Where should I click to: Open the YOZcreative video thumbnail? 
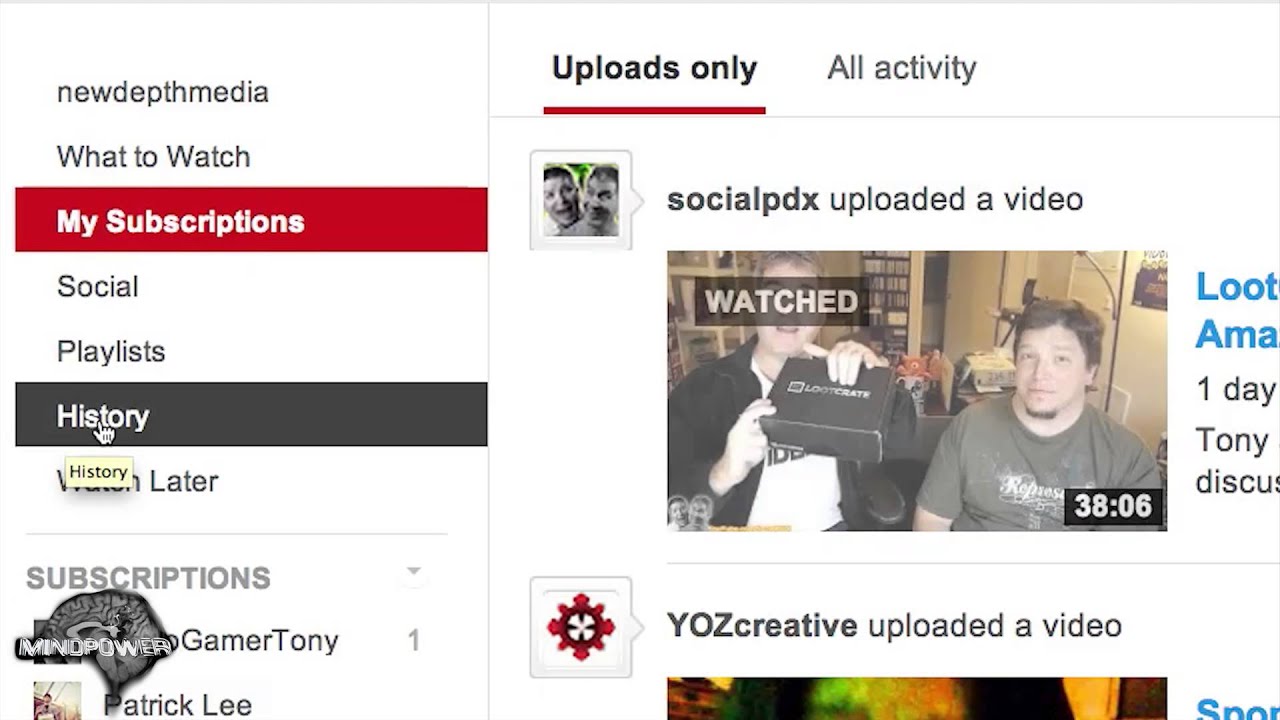916,699
